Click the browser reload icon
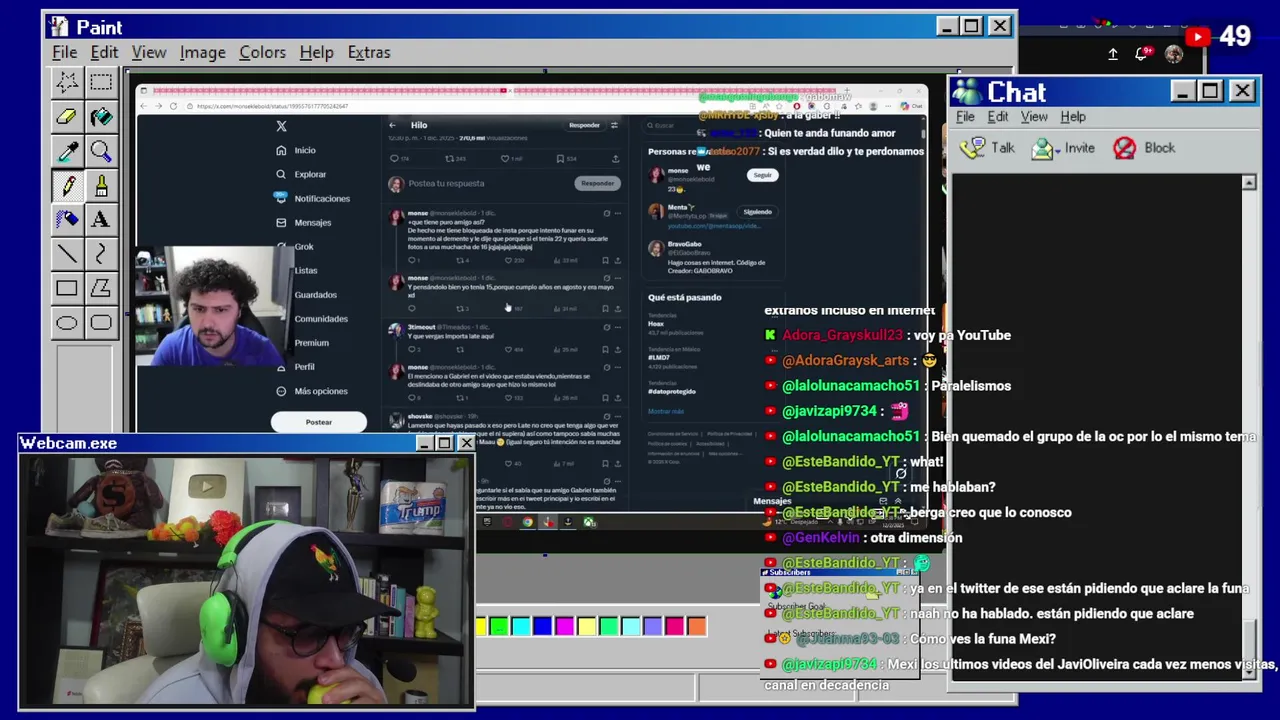Image resolution: width=1280 pixels, height=720 pixels. (x=173, y=106)
